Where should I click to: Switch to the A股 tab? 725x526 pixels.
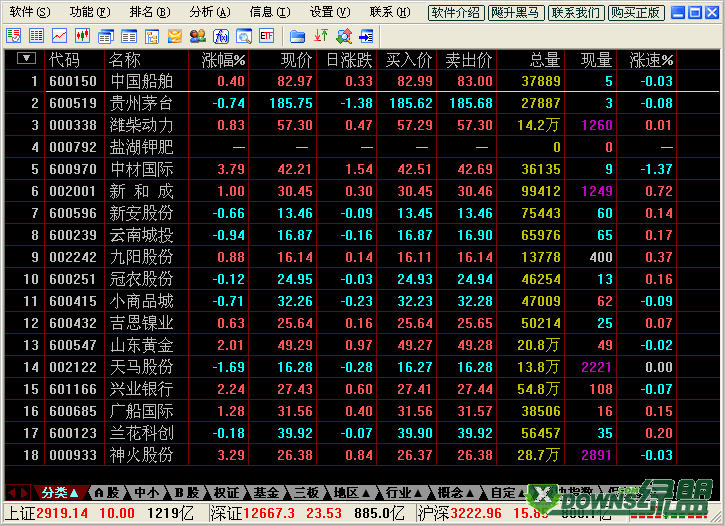(x=107, y=493)
